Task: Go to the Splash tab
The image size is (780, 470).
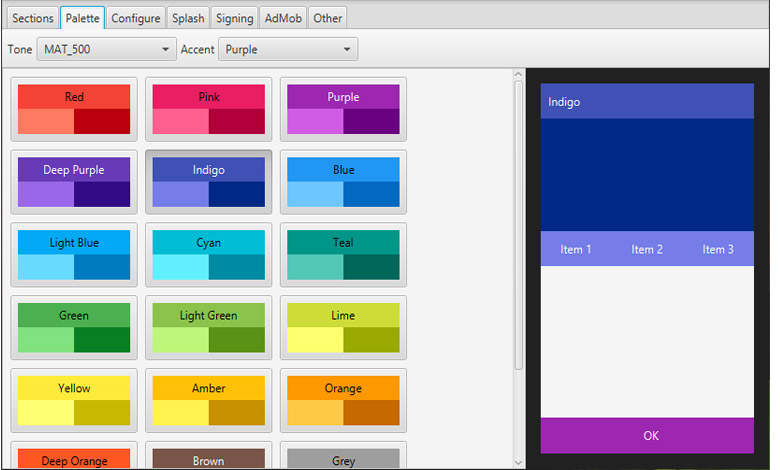Action: 188,18
